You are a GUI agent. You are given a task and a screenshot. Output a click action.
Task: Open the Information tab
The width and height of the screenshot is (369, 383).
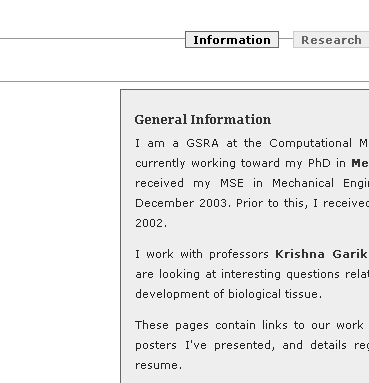tap(232, 40)
